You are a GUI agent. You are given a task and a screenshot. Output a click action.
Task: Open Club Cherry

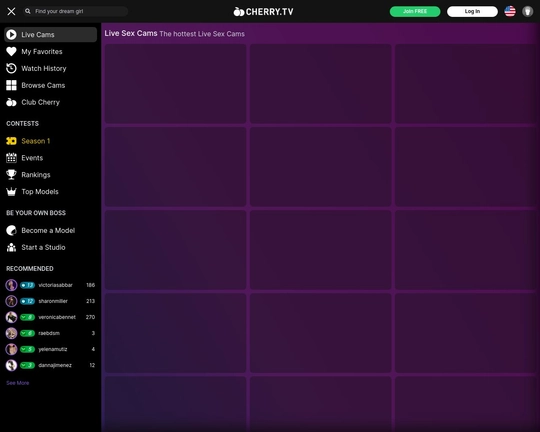point(51,102)
